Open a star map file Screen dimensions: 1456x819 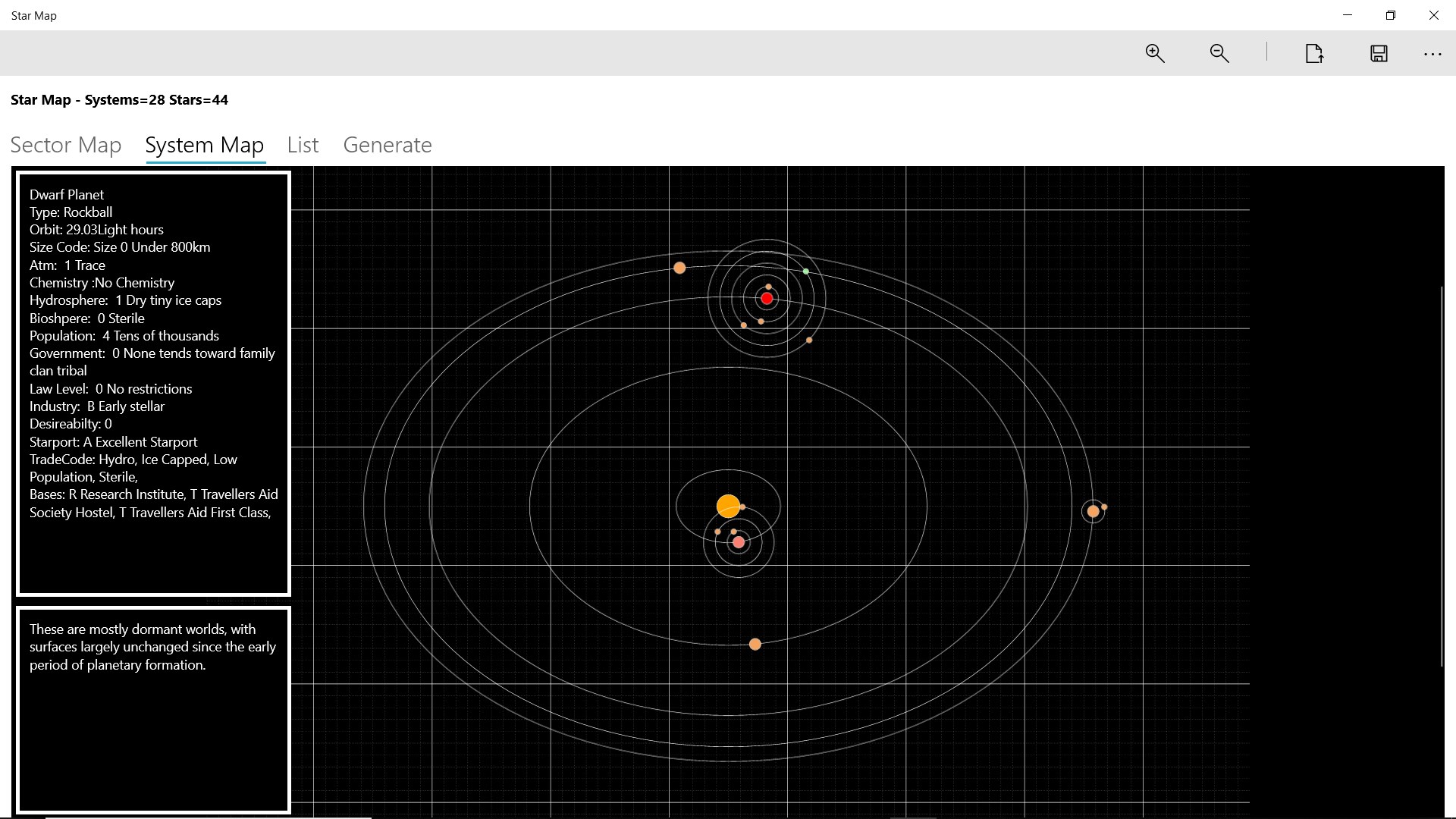click(1314, 53)
